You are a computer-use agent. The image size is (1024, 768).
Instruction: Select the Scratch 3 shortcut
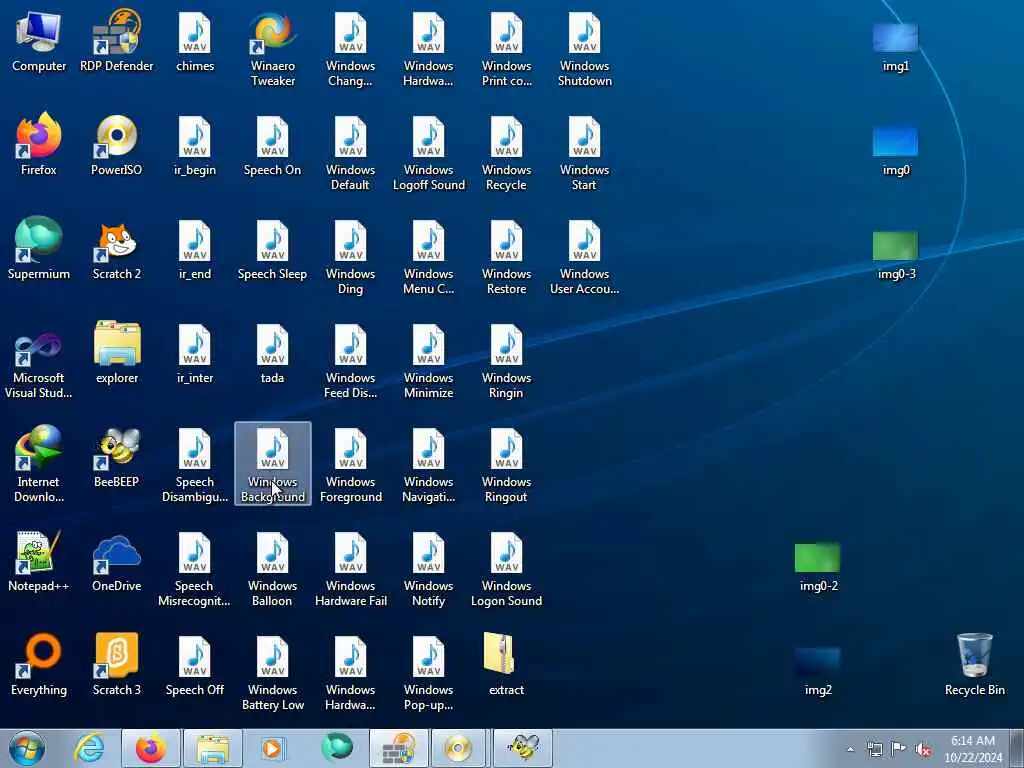[x=117, y=665]
